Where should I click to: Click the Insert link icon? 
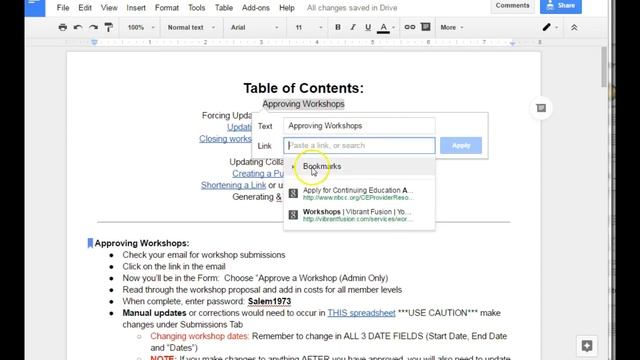pos(409,27)
